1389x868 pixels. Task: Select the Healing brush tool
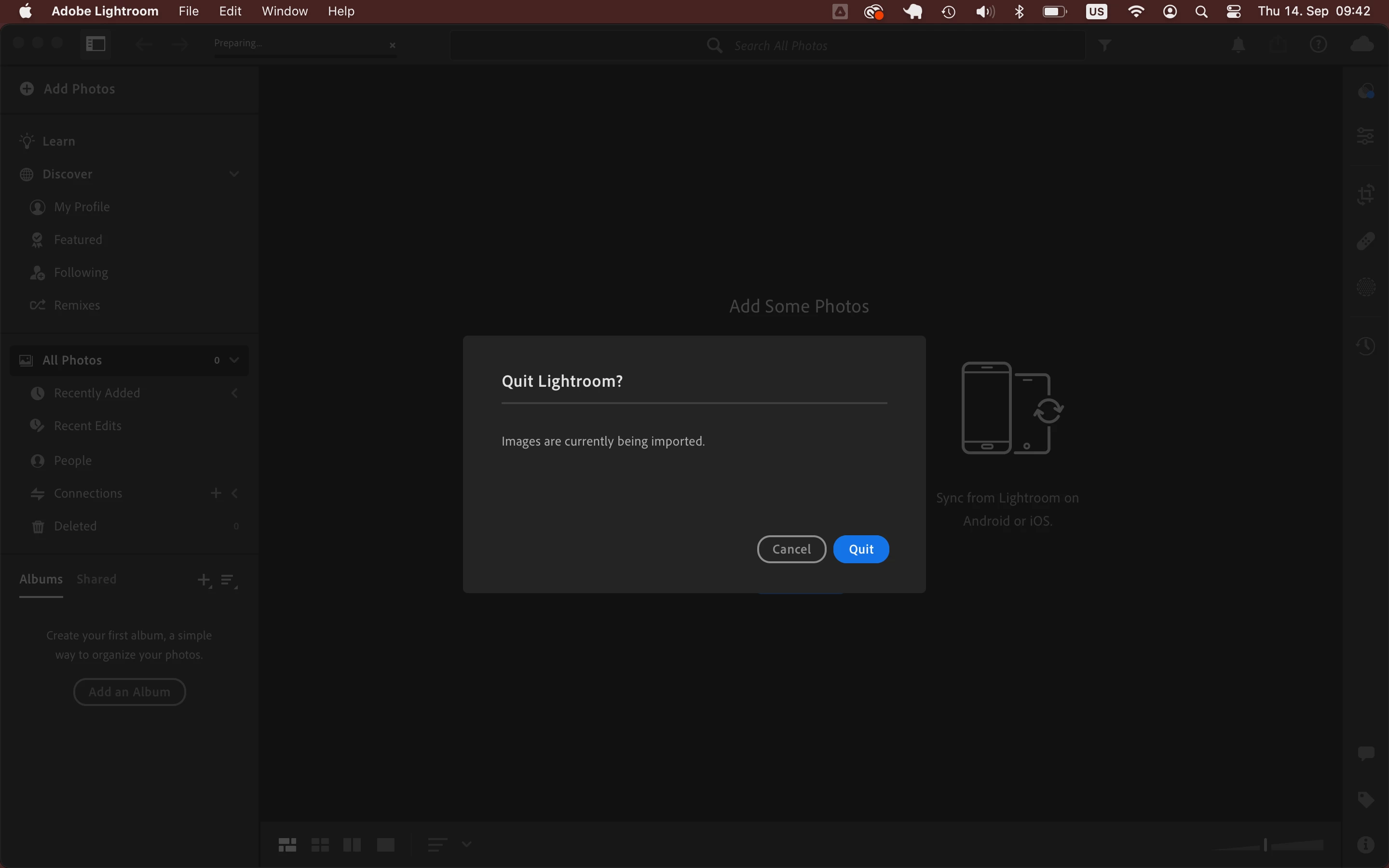click(x=1365, y=241)
